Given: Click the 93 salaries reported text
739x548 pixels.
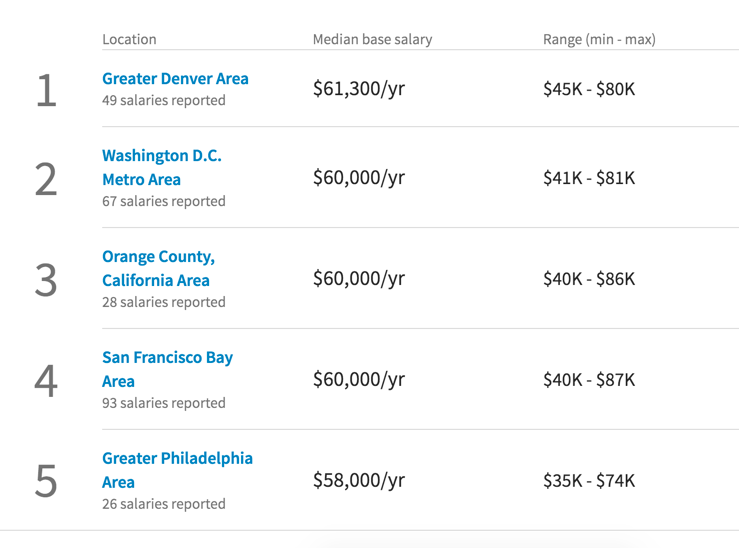Looking at the screenshot, I should [164, 403].
